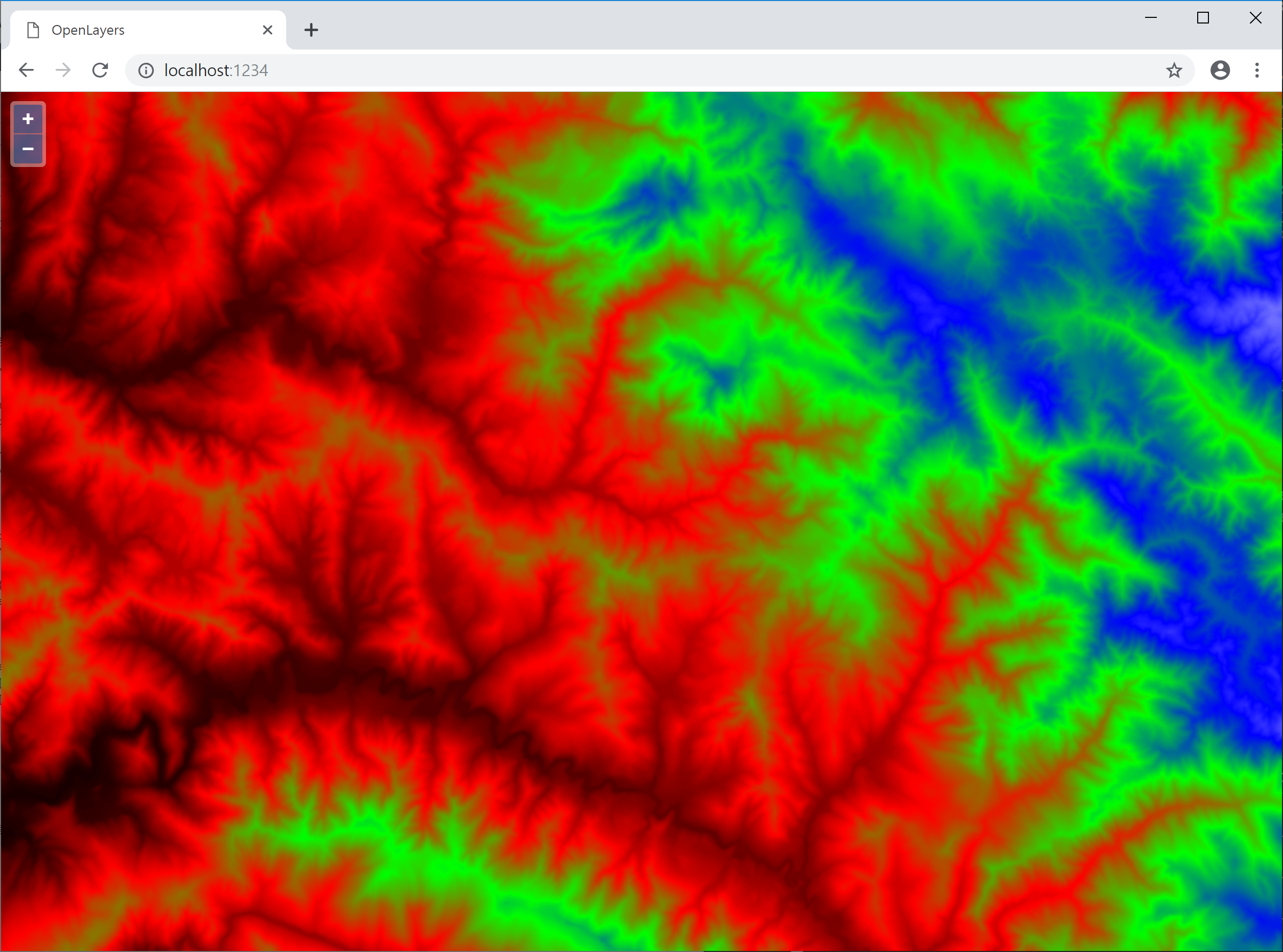Open the Chrome profile avatar menu
Viewport: 1283px width, 952px height.
point(1220,70)
